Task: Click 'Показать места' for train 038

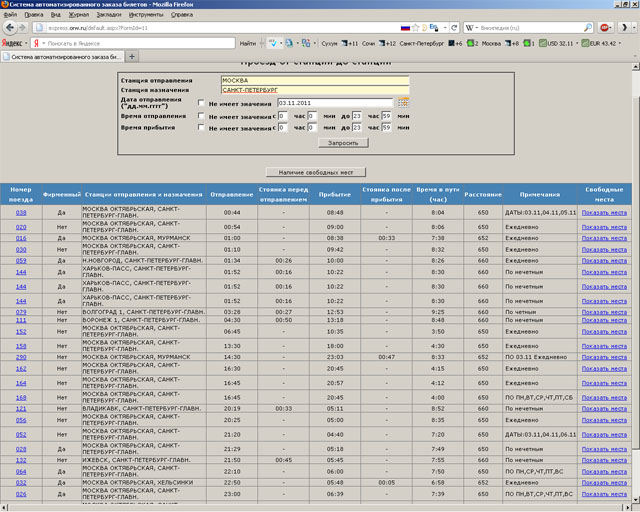Action: click(604, 213)
